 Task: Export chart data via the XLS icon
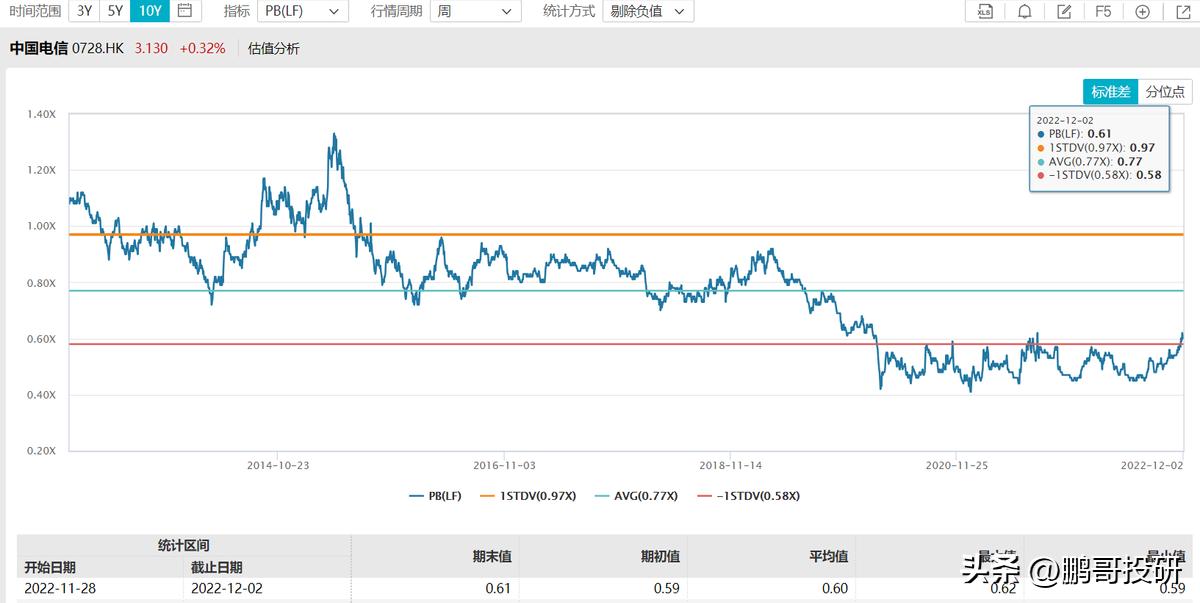pos(985,11)
